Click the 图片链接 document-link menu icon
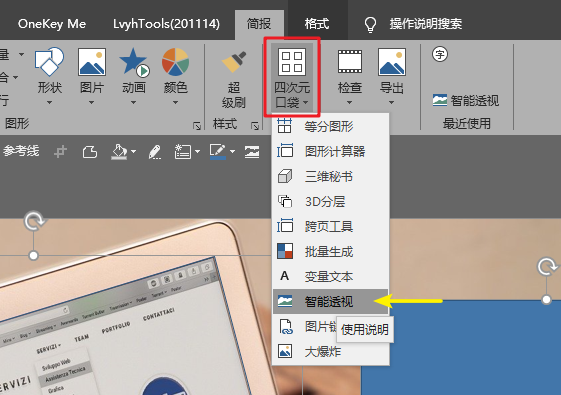This screenshot has height=395, width=561. (x=285, y=327)
